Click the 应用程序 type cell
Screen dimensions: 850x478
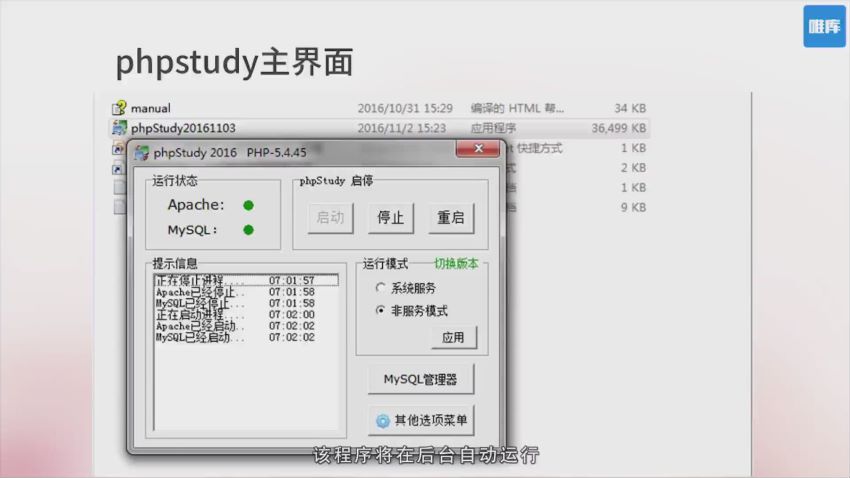point(493,128)
